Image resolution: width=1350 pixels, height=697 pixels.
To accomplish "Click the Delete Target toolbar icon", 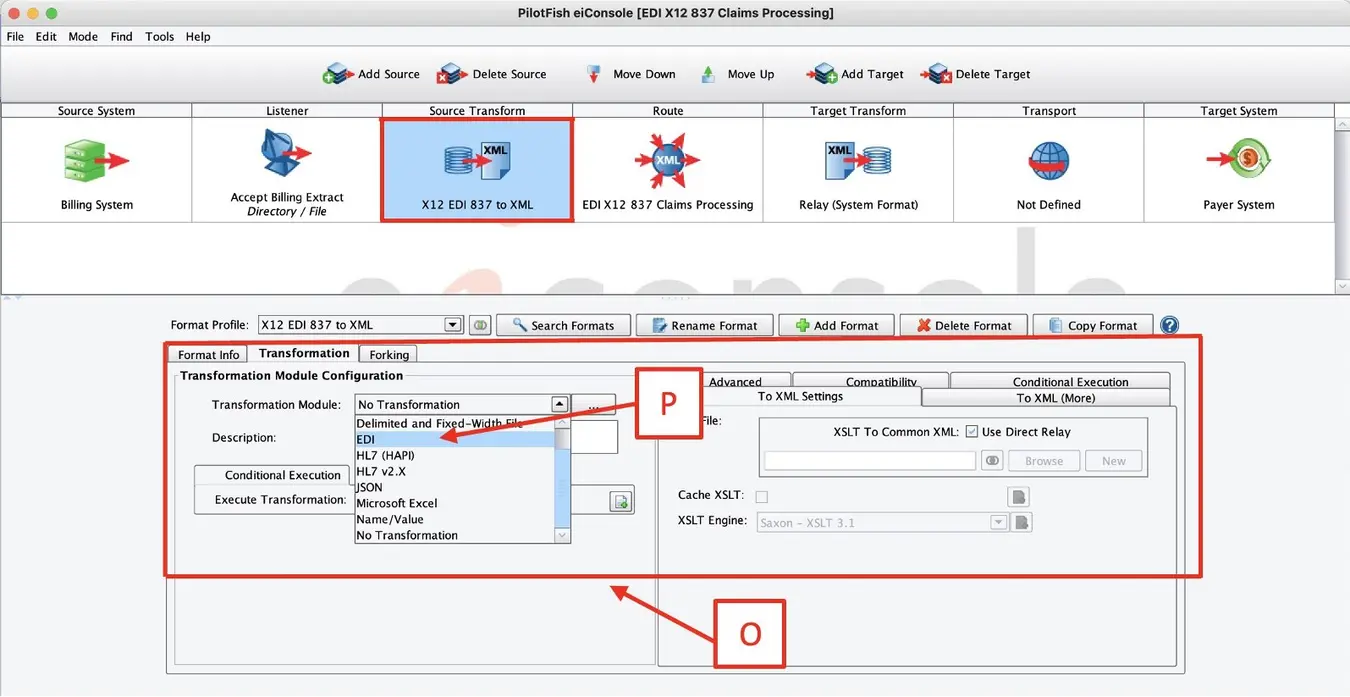I will 936,74.
